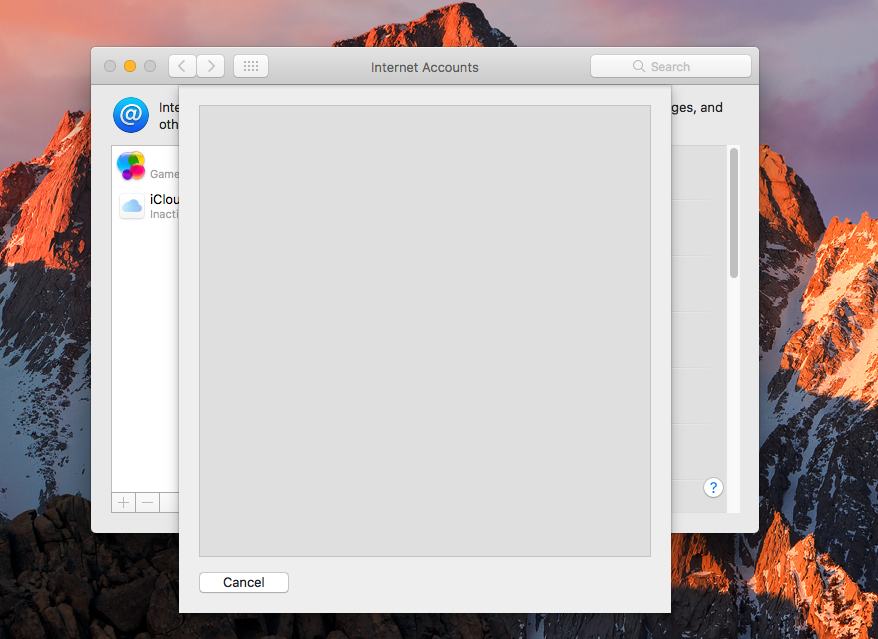Image resolution: width=878 pixels, height=639 pixels.
Task: Open help with the question mark button
Action: click(x=713, y=488)
